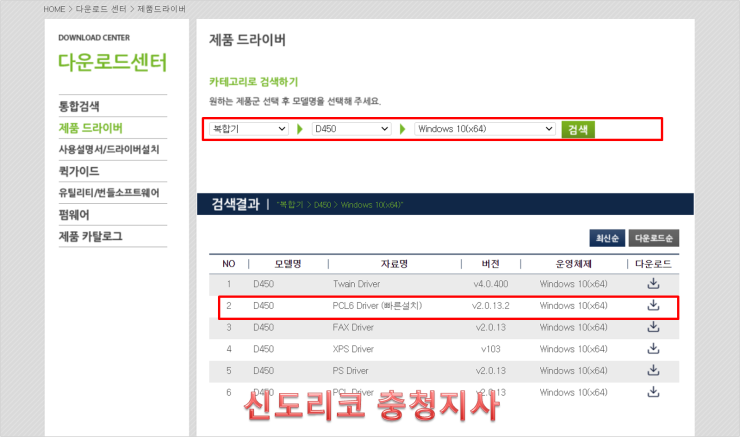Click the green 검색 search button
The width and height of the screenshot is (740, 437).
(578, 129)
